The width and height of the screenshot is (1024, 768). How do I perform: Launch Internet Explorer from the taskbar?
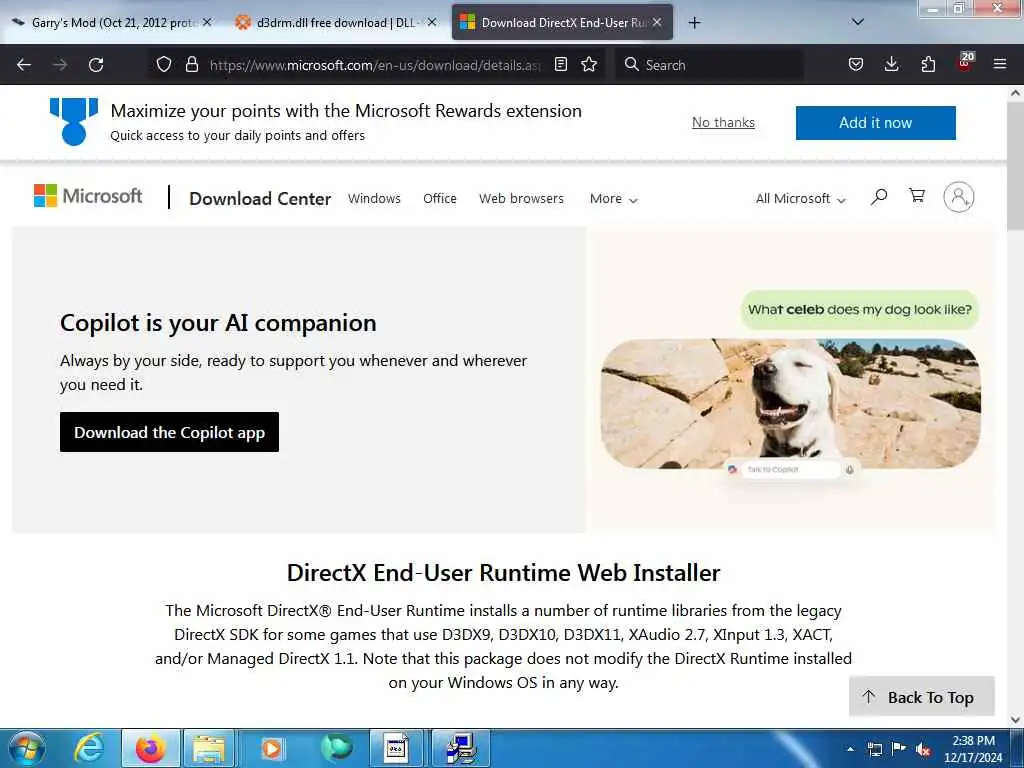click(89, 748)
